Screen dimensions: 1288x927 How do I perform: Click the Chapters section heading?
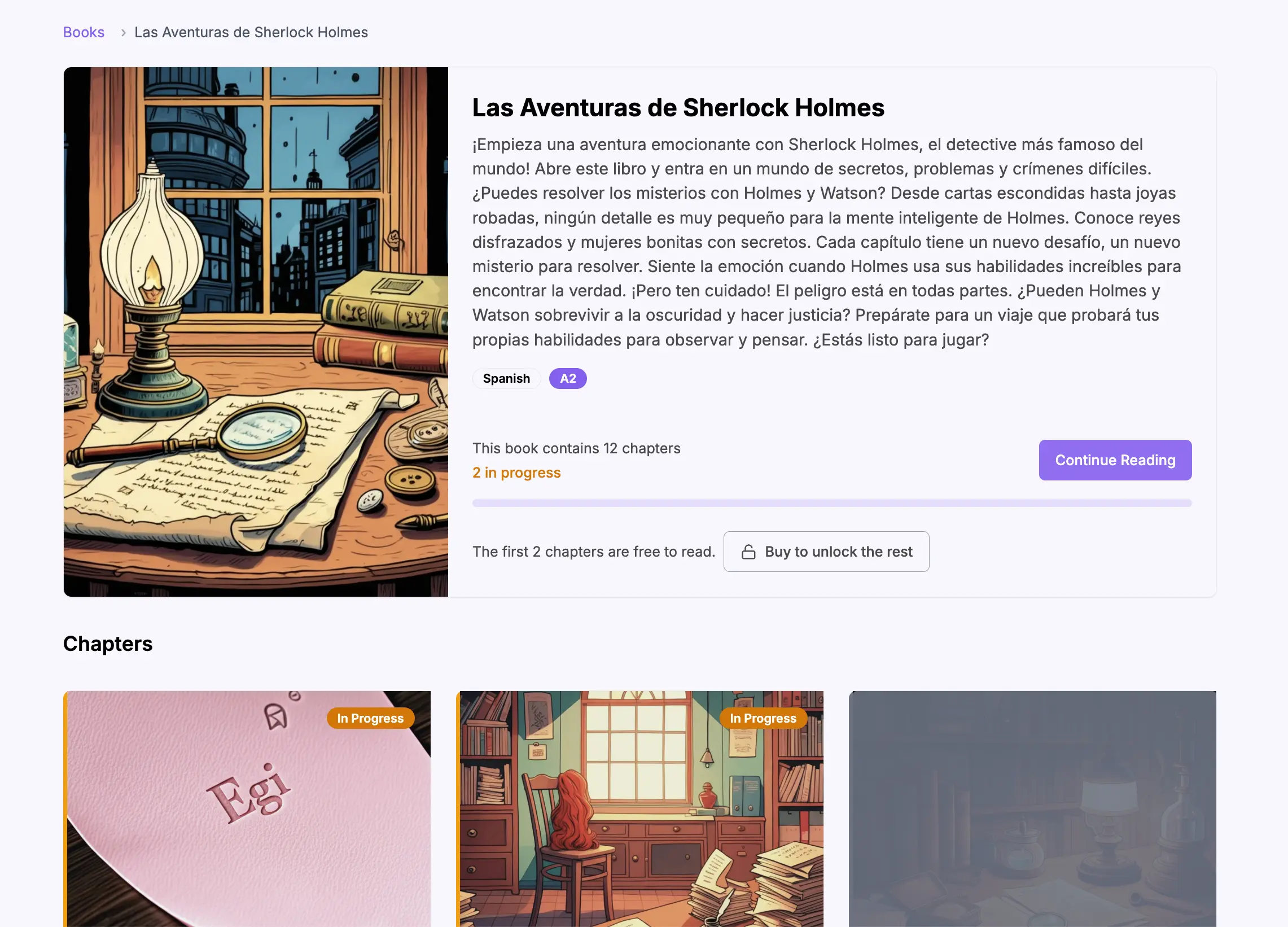(x=107, y=644)
